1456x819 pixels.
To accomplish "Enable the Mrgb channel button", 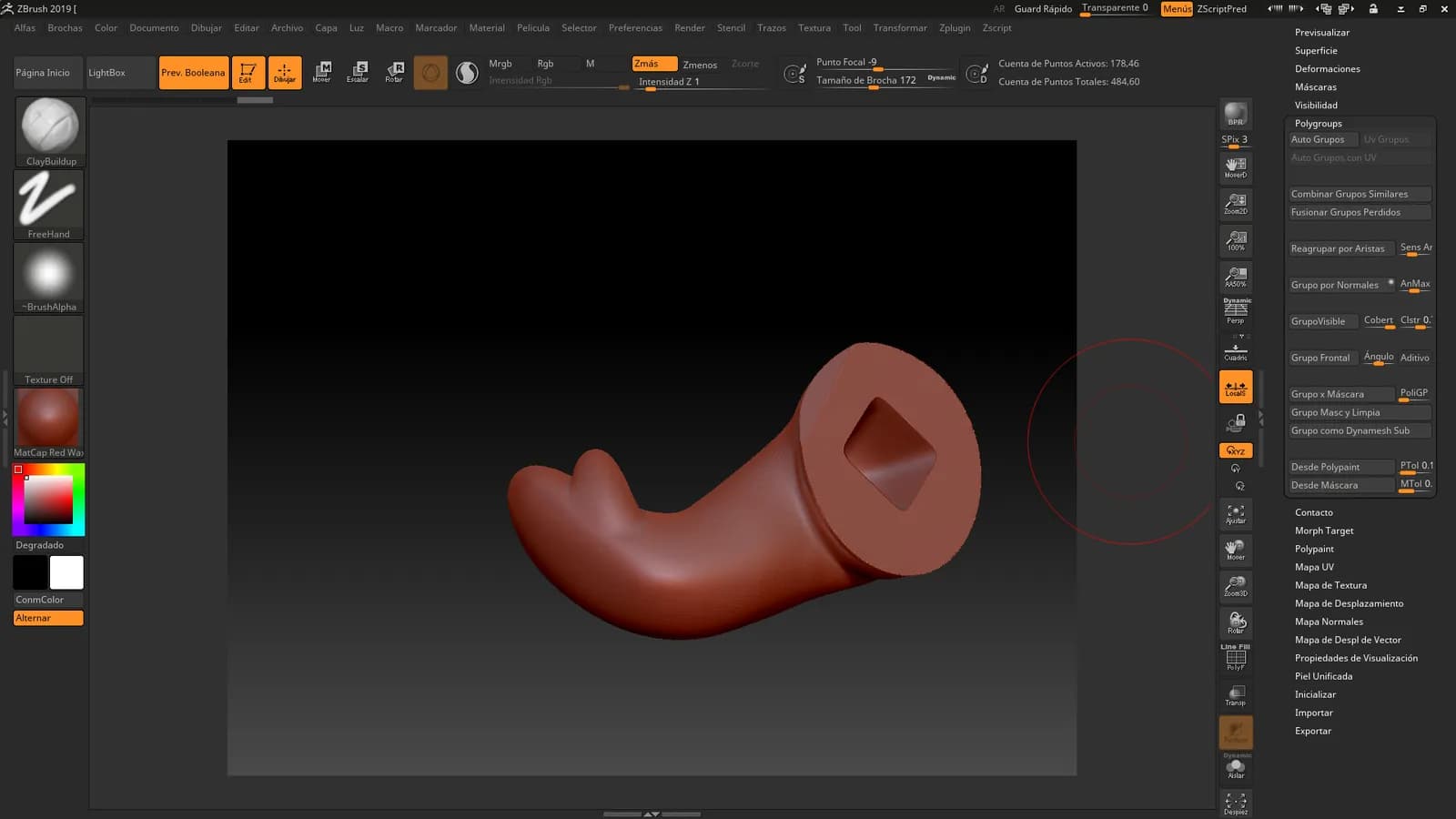I will coord(500,64).
